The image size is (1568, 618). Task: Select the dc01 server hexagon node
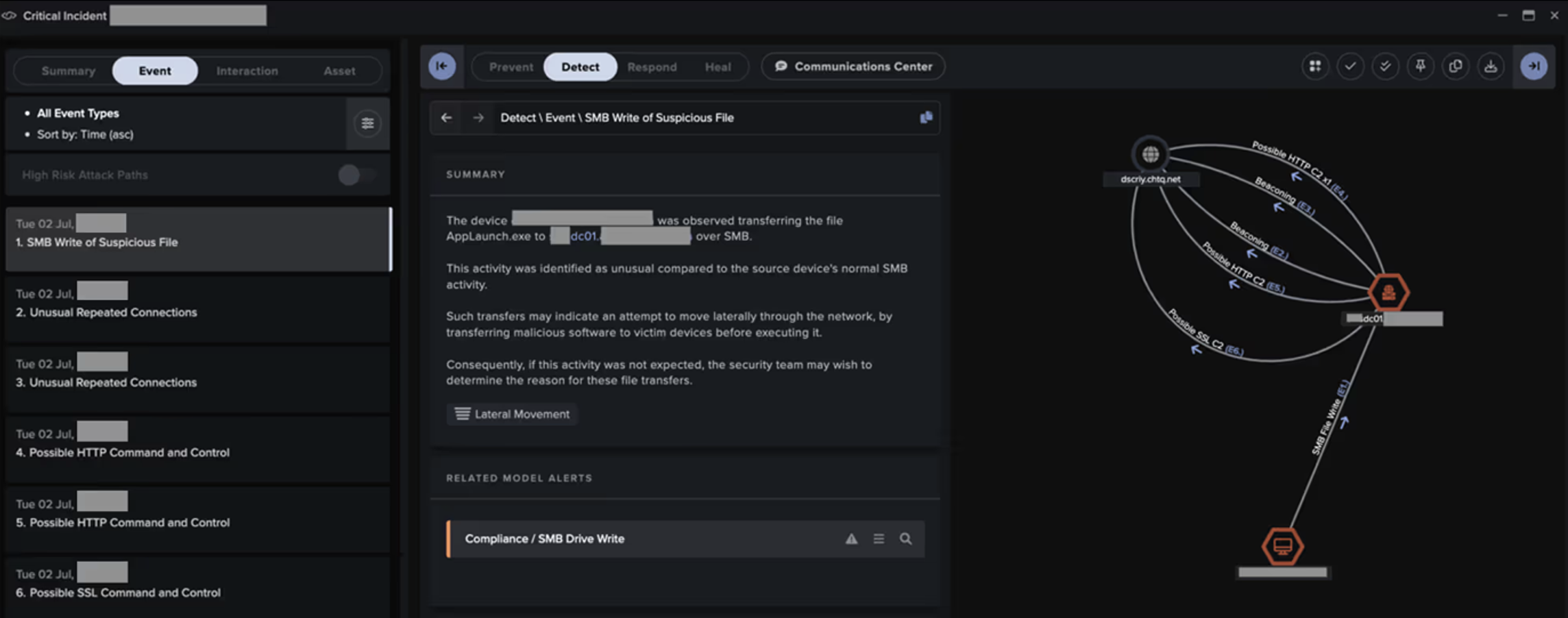click(x=1388, y=293)
